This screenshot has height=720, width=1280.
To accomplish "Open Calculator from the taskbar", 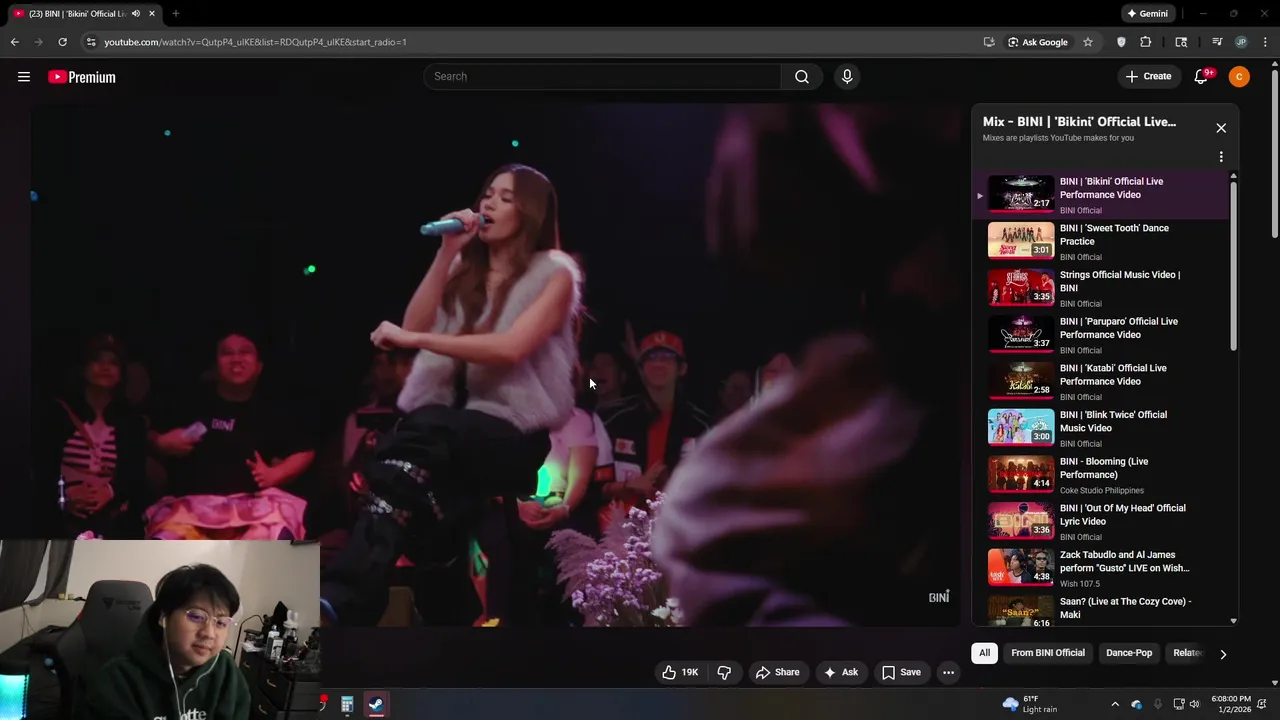I will pos(347,704).
